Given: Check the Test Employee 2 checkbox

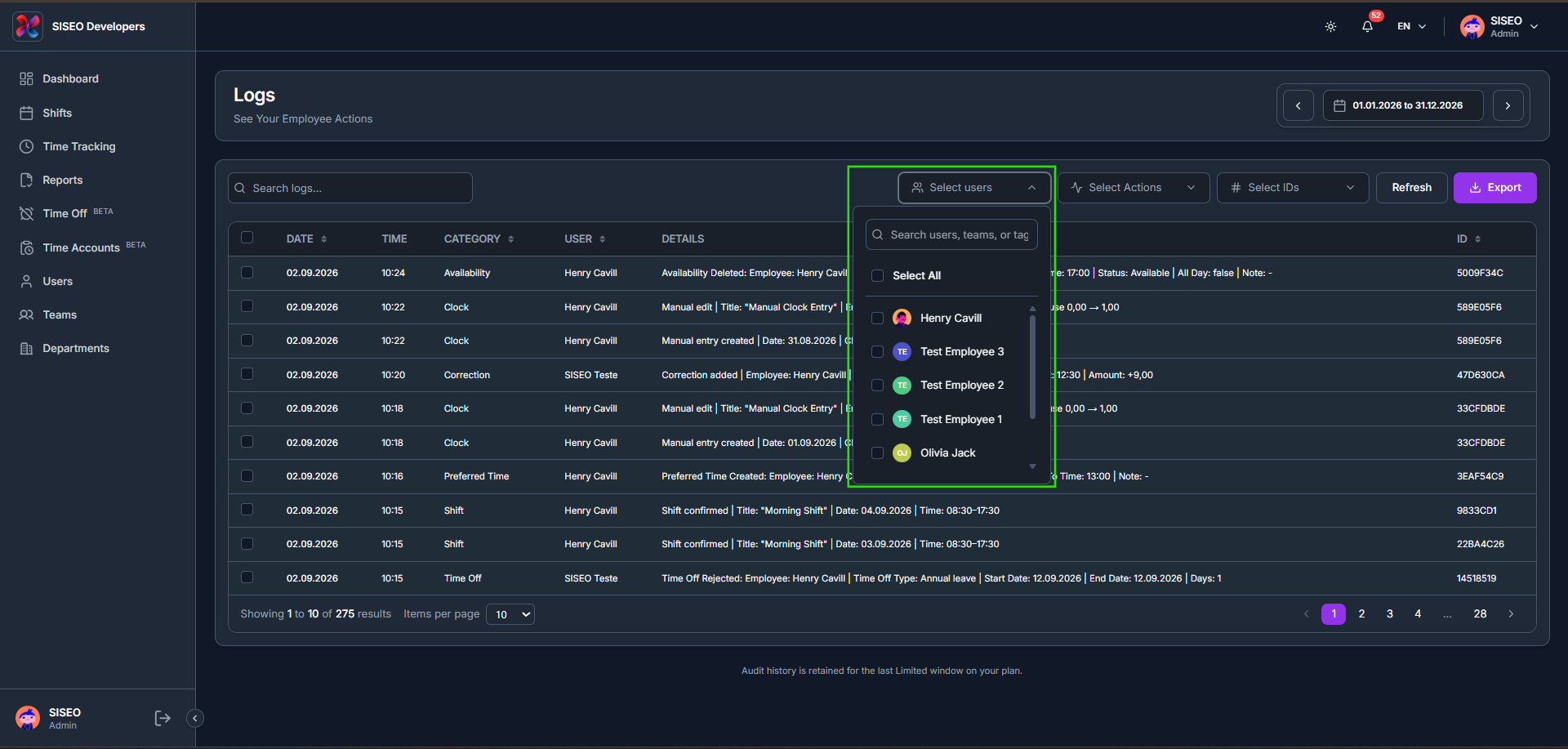Looking at the screenshot, I should coord(878,385).
